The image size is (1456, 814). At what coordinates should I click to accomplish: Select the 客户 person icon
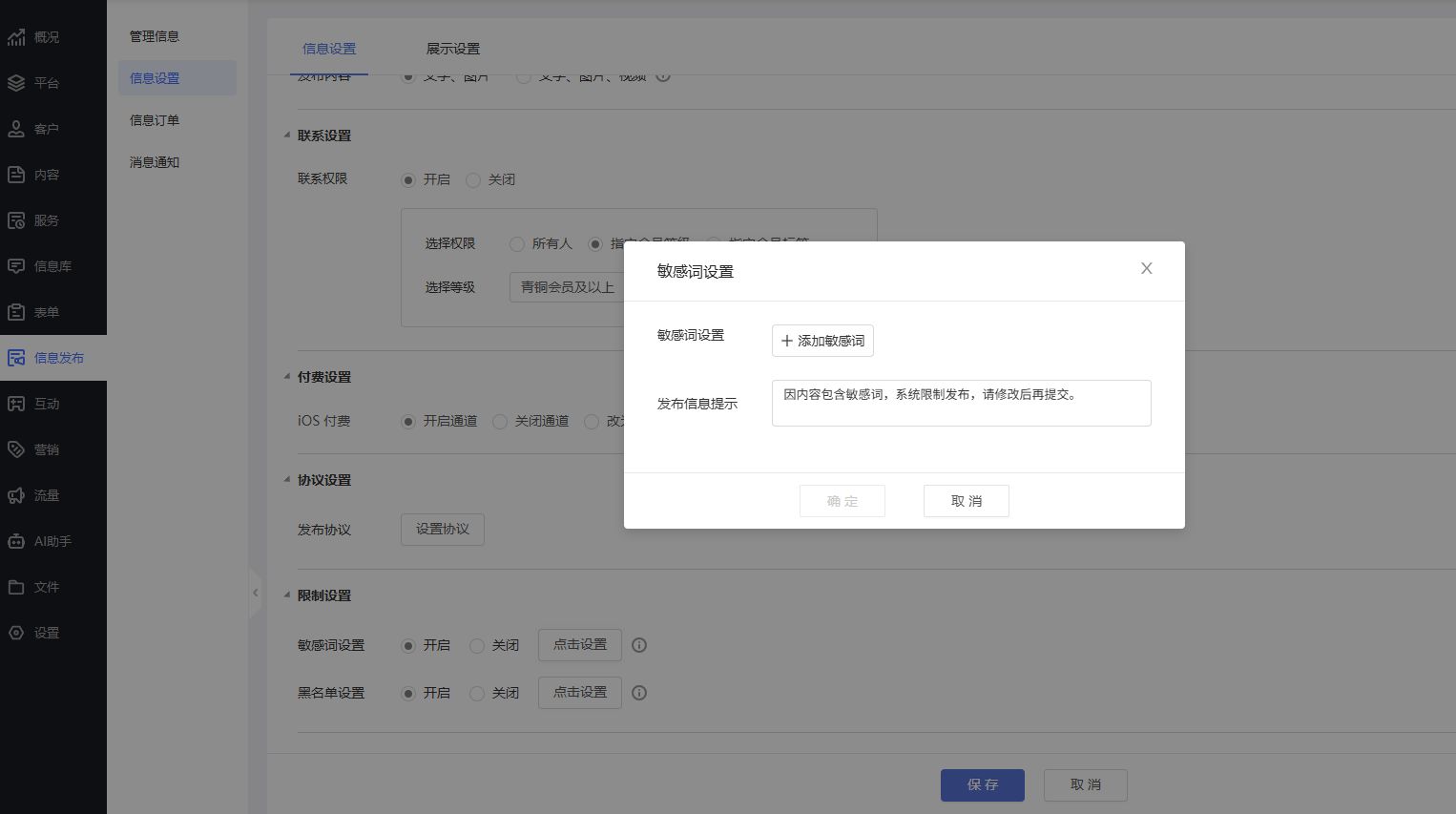point(16,129)
